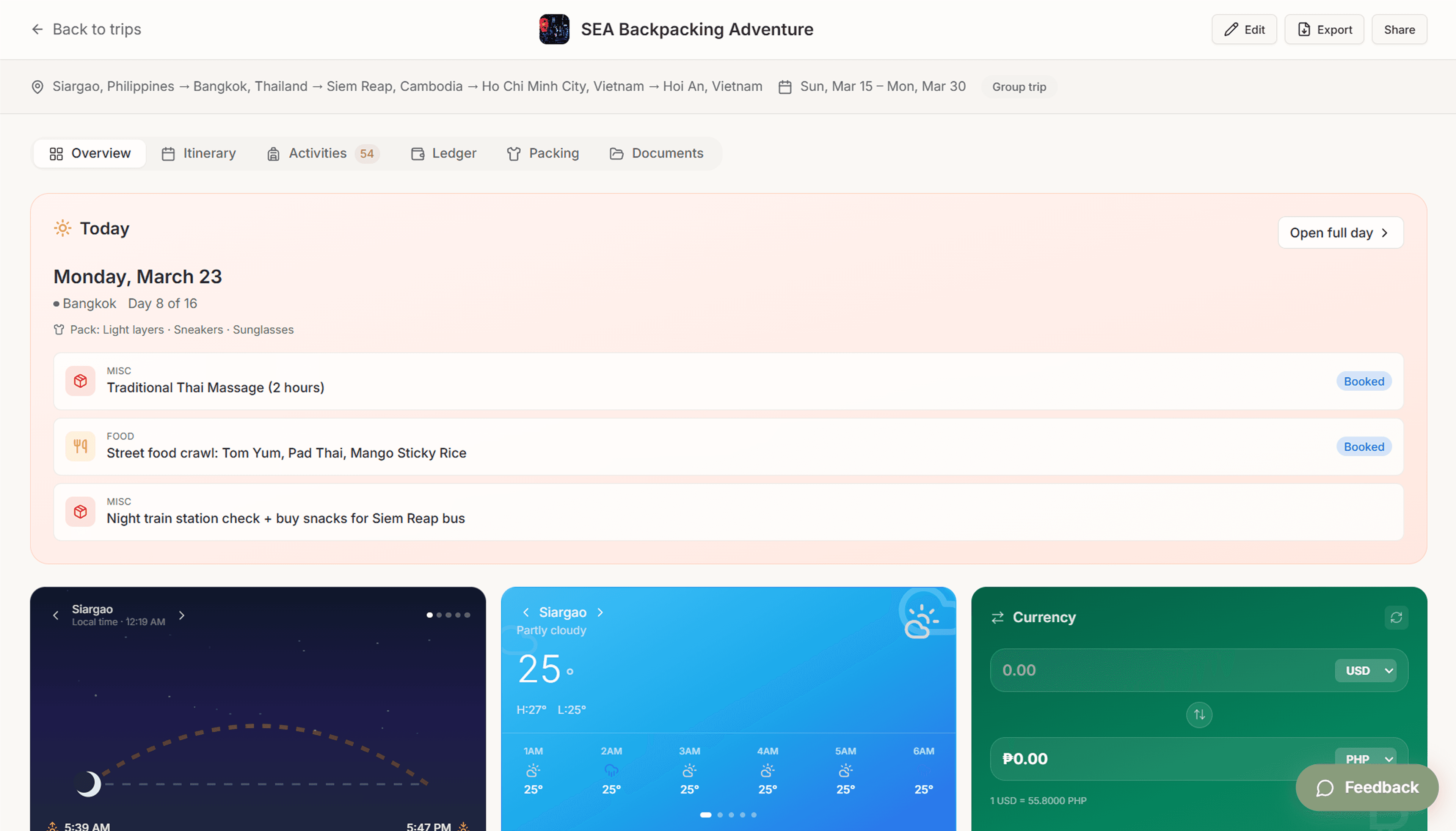Open the USD currency dropdown
Image resolution: width=1456 pixels, height=831 pixels.
pos(1365,671)
